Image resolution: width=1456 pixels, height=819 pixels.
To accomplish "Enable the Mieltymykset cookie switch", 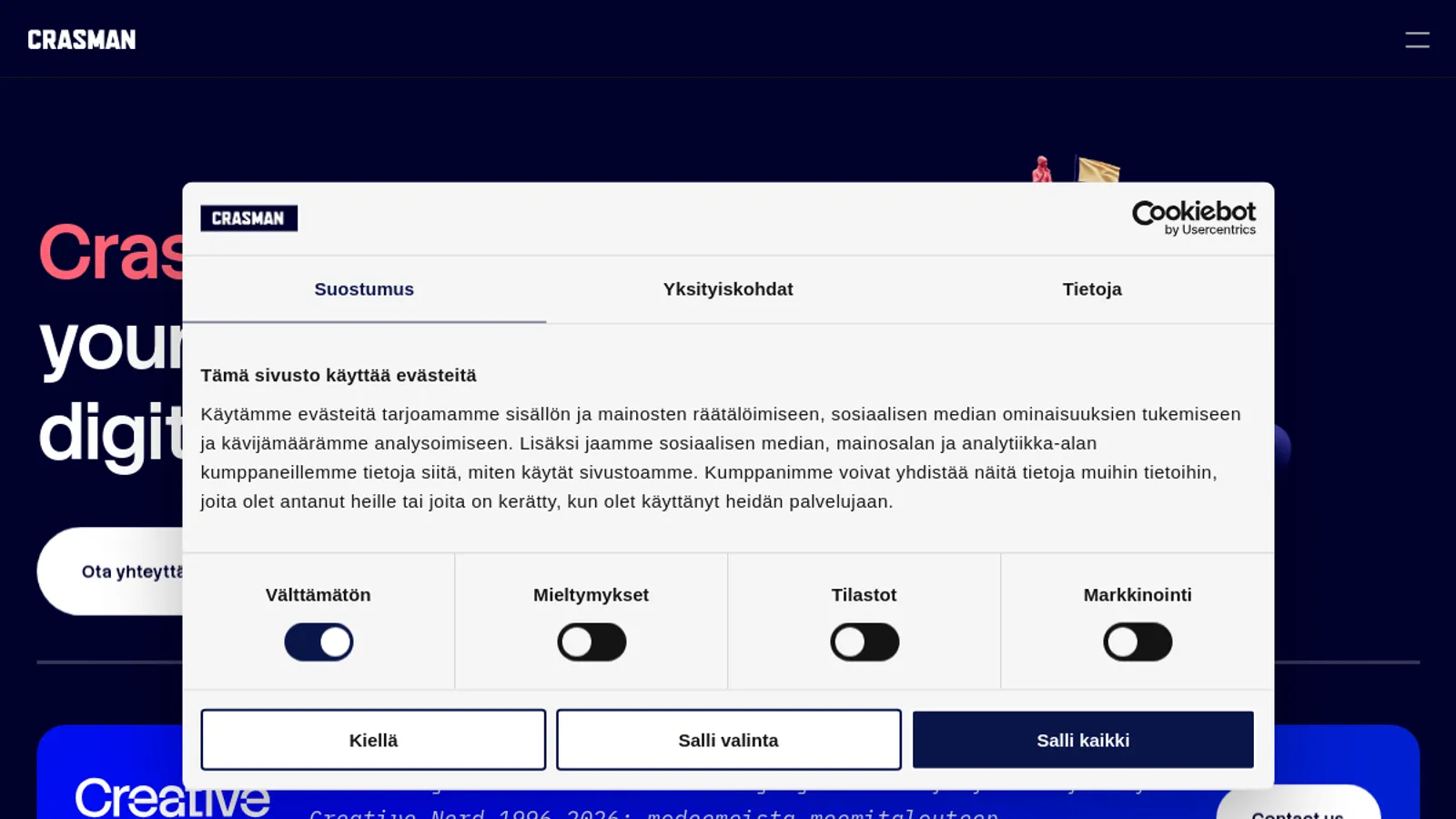I will [x=591, y=642].
